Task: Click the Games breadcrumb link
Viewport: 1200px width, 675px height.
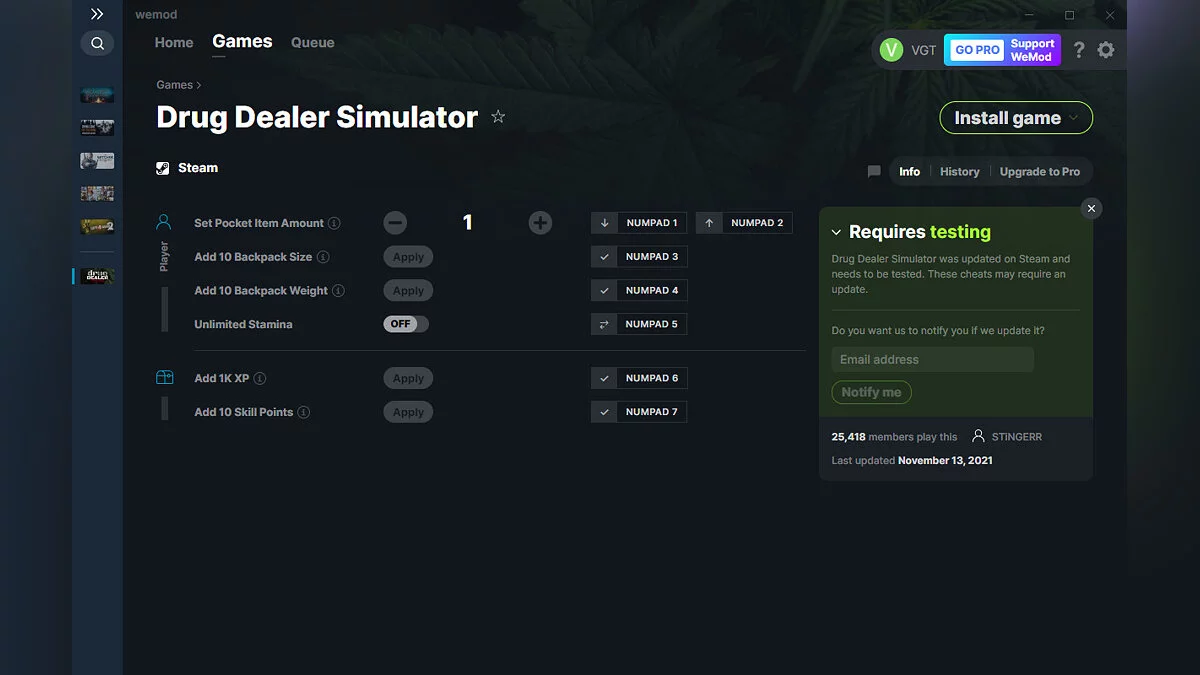Action: click(x=175, y=85)
